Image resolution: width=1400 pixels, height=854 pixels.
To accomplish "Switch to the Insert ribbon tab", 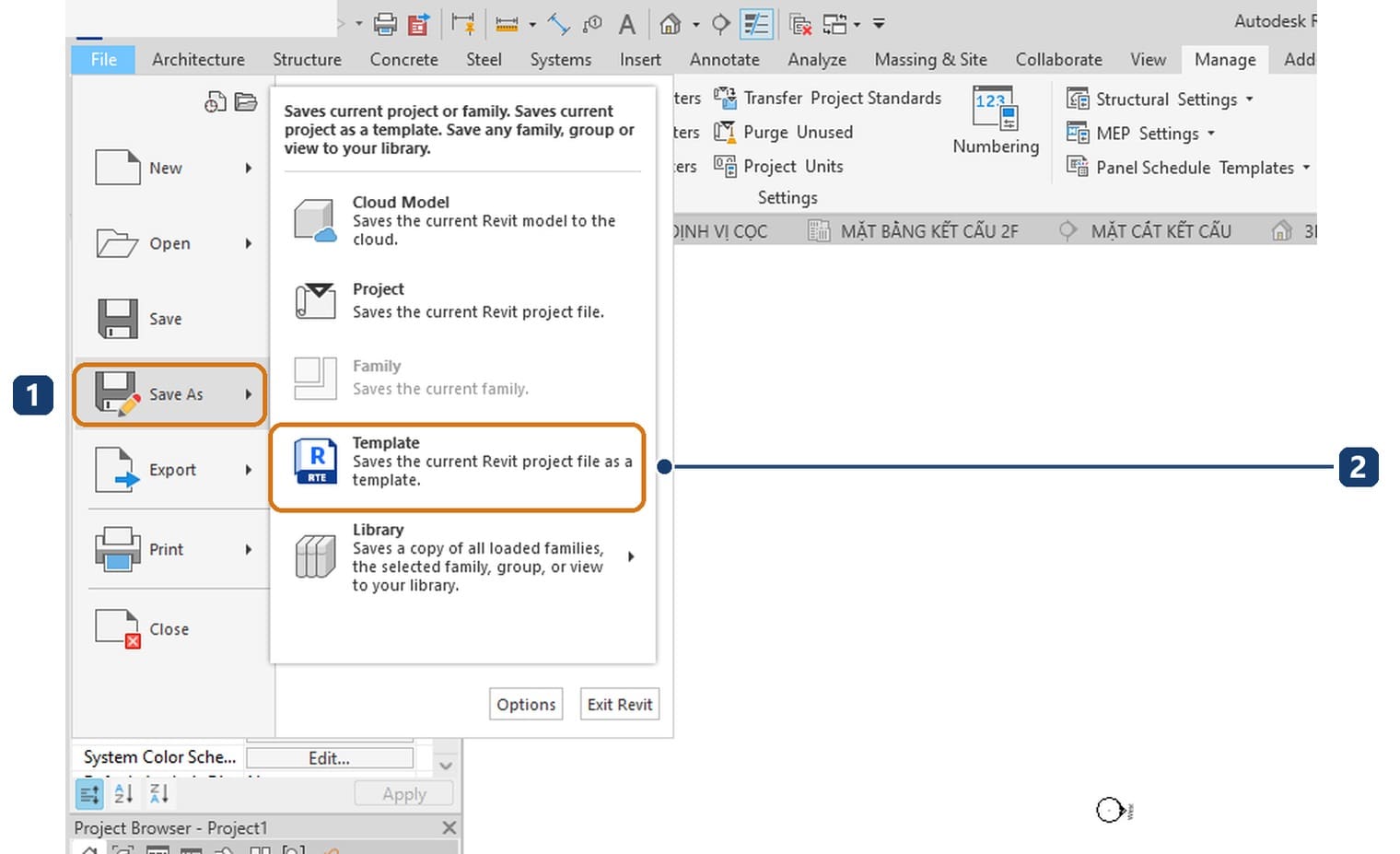I will [x=640, y=59].
